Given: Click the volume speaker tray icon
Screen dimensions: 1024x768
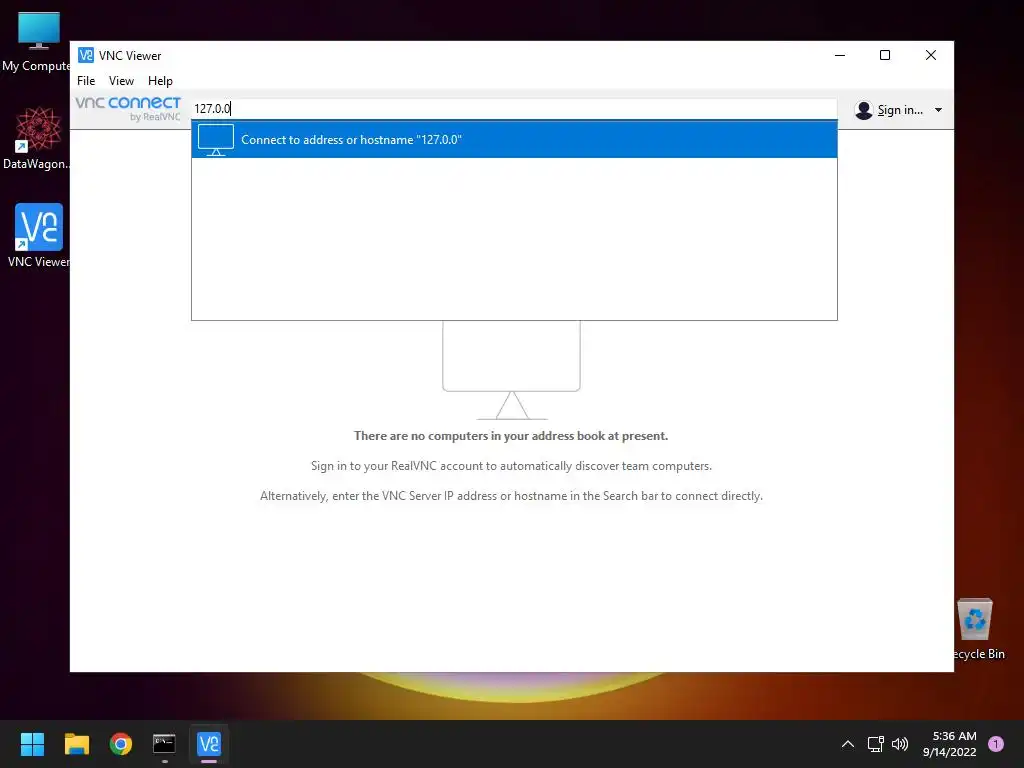Looking at the screenshot, I should pyautogui.click(x=900, y=744).
